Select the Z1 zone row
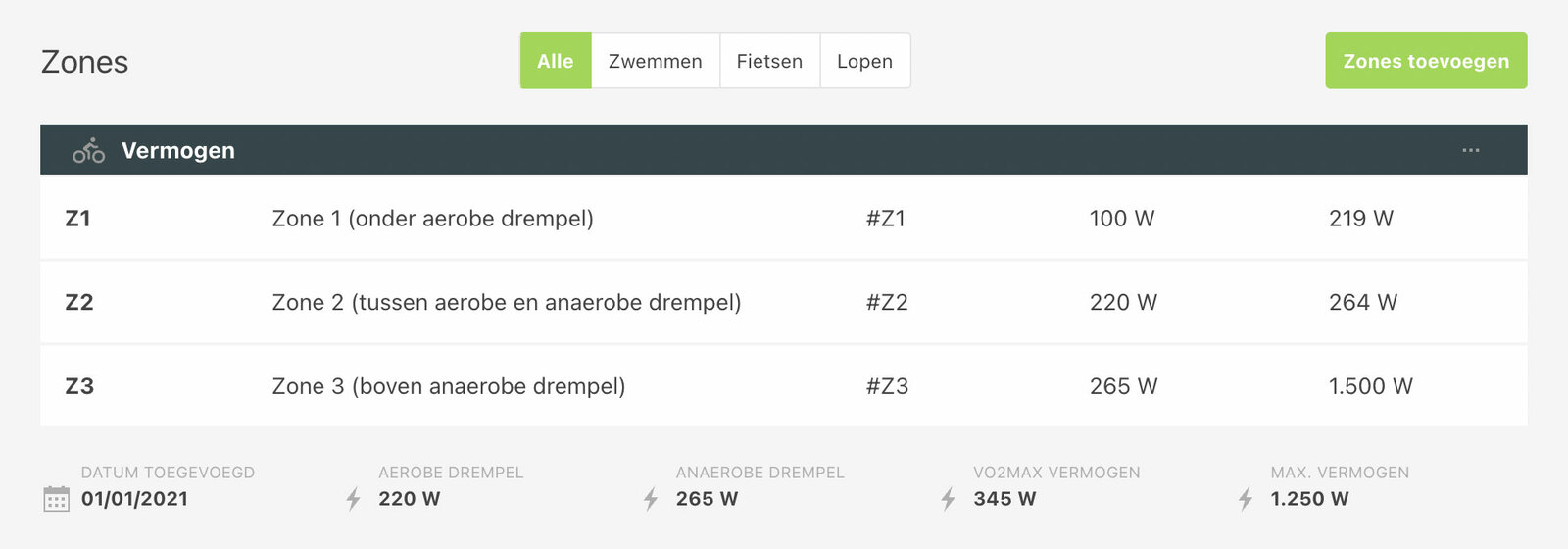This screenshot has height=549, width=1568. (x=784, y=218)
